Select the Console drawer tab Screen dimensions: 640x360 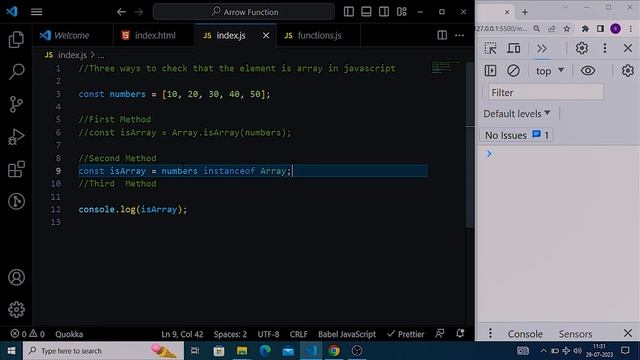pos(525,334)
